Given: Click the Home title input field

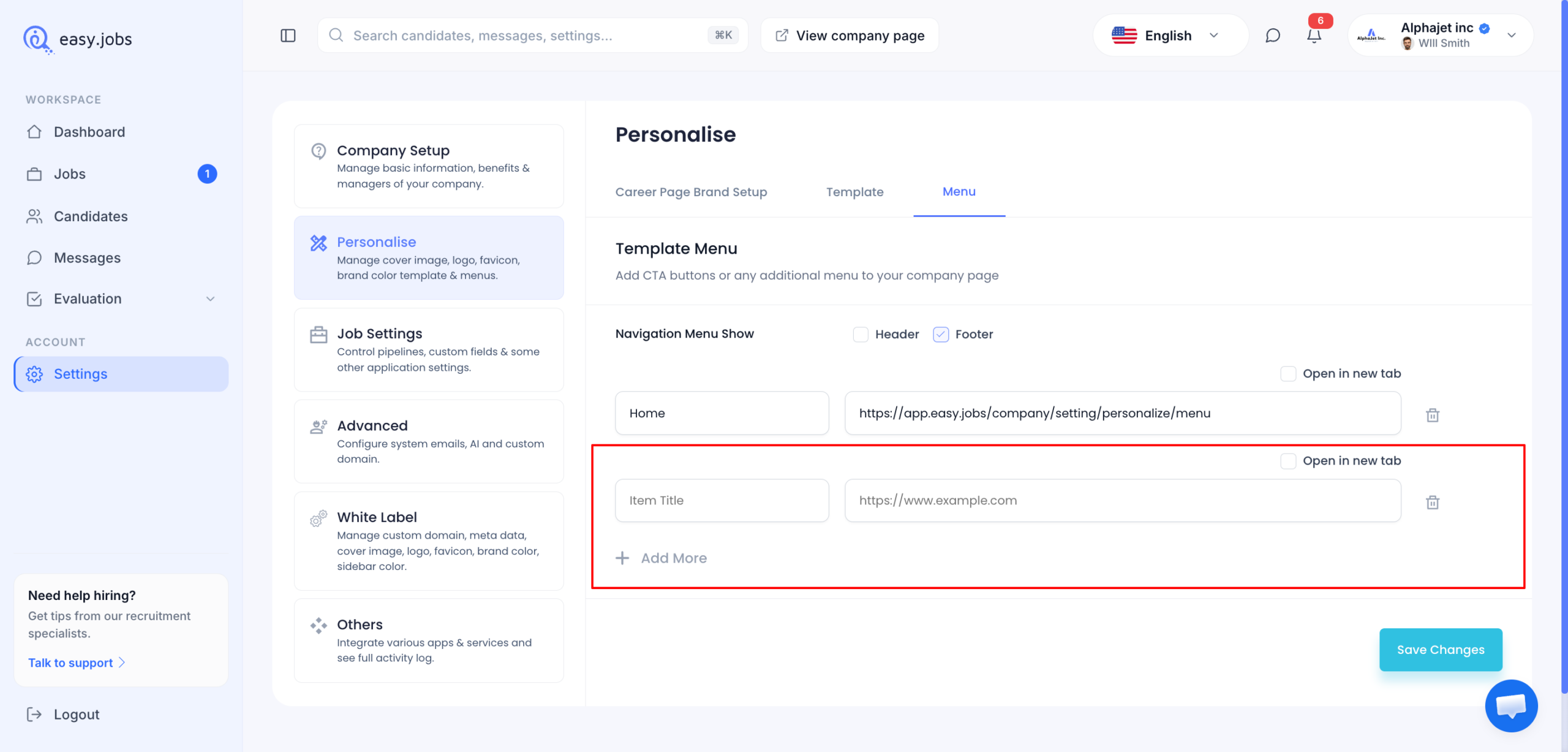Looking at the screenshot, I should pyautogui.click(x=722, y=413).
